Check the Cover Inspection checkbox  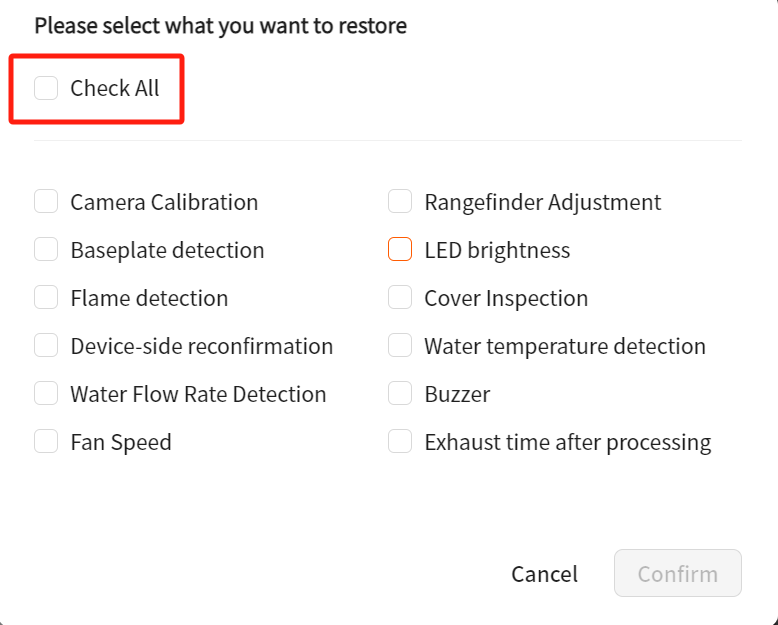(400, 298)
